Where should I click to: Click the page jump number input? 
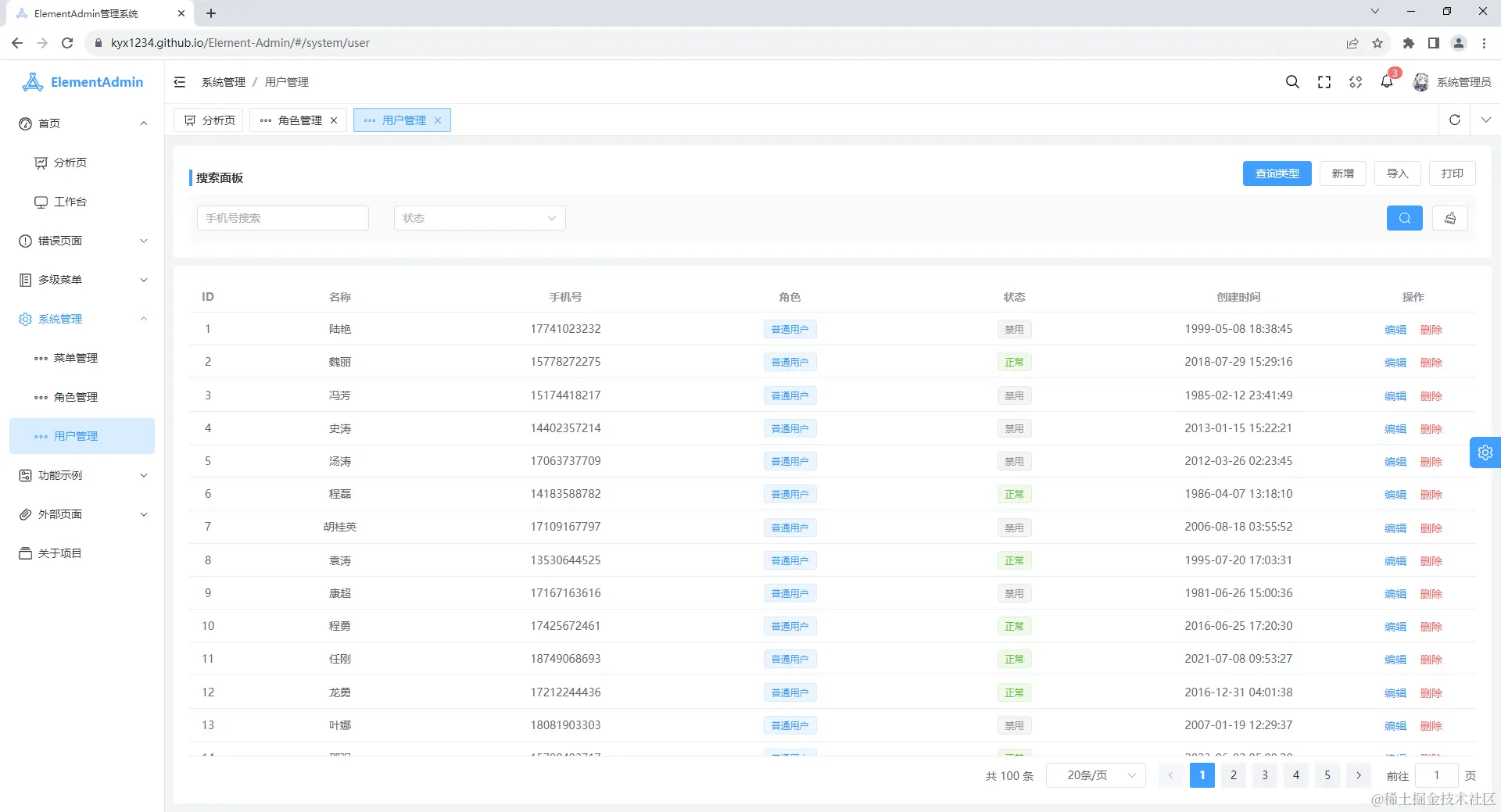1437,775
